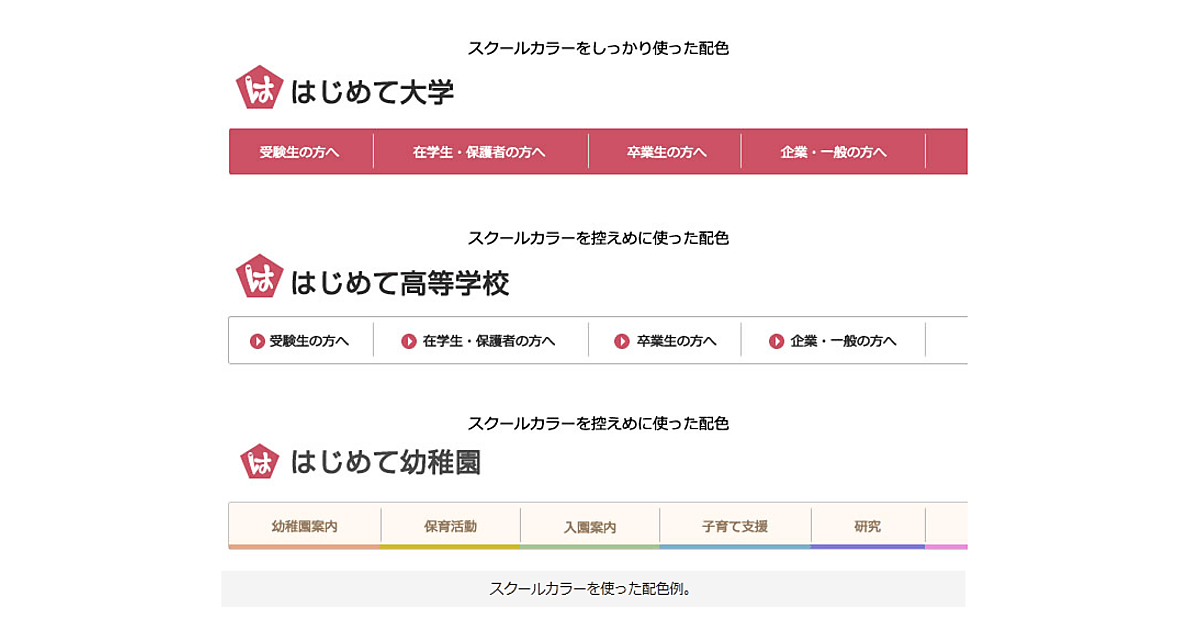The image size is (1200, 630).
Task: Click the はじめて幼稚園 title text
Action: [x=385, y=462]
